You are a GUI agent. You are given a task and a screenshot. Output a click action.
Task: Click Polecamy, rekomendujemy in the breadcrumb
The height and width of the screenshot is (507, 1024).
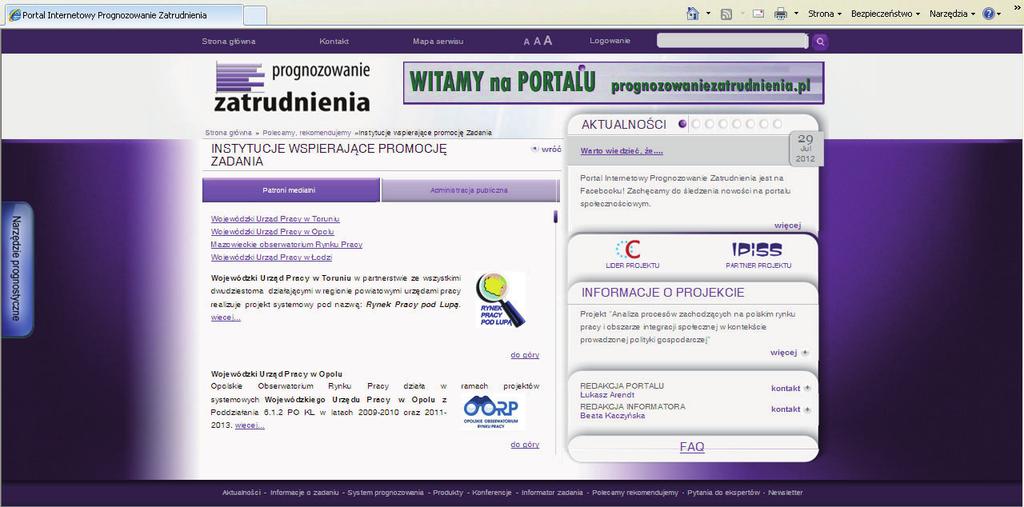pos(307,132)
